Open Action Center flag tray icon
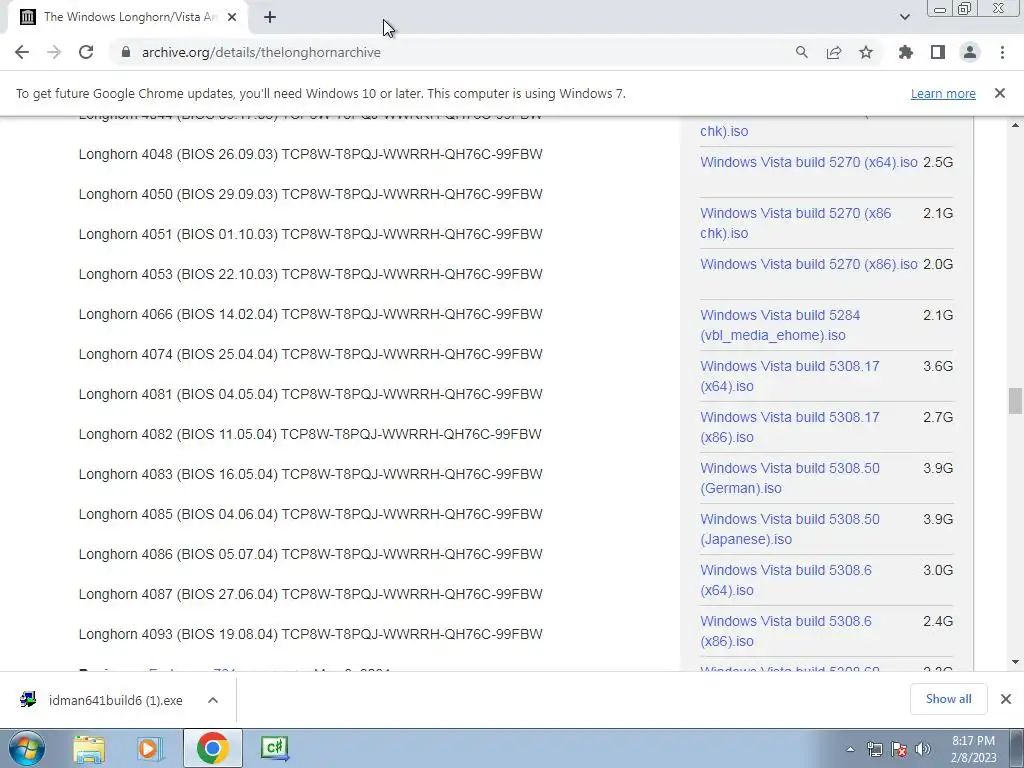This screenshot has height=768, width=1024. click(899, 749)
